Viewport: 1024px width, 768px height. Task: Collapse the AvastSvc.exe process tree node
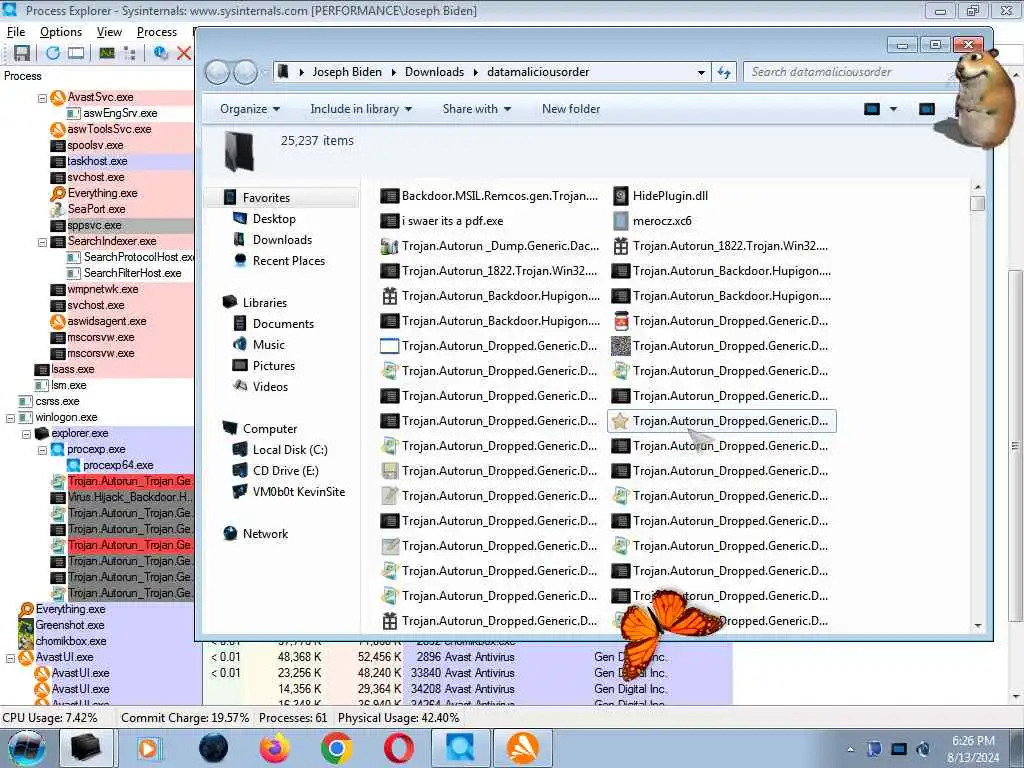click(x=42, y=97)
